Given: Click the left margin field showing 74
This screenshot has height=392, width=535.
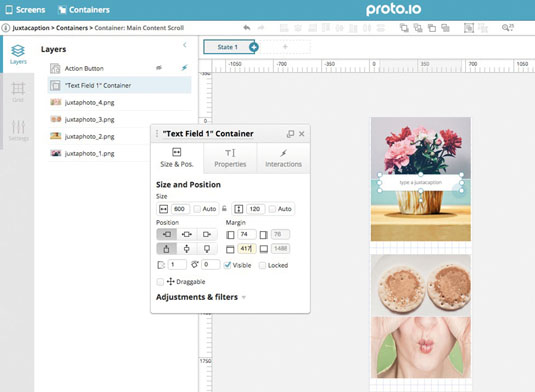Looking at the screenshot, I should [246, 234].
